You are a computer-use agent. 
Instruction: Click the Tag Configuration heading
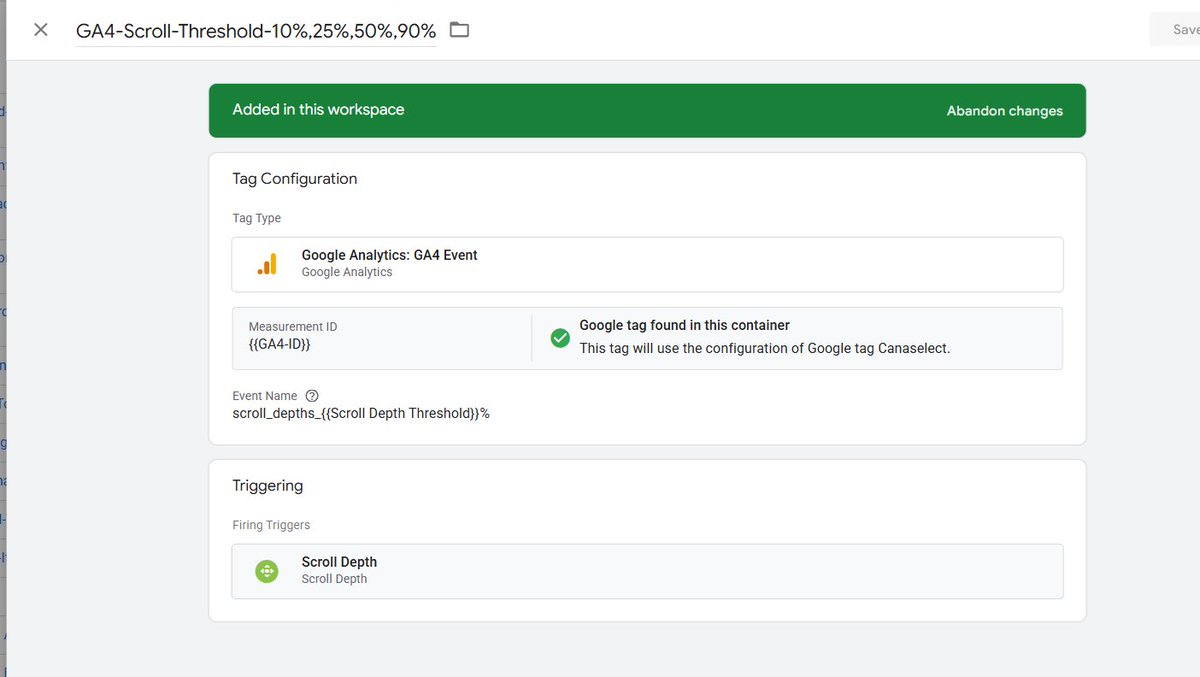295,179
